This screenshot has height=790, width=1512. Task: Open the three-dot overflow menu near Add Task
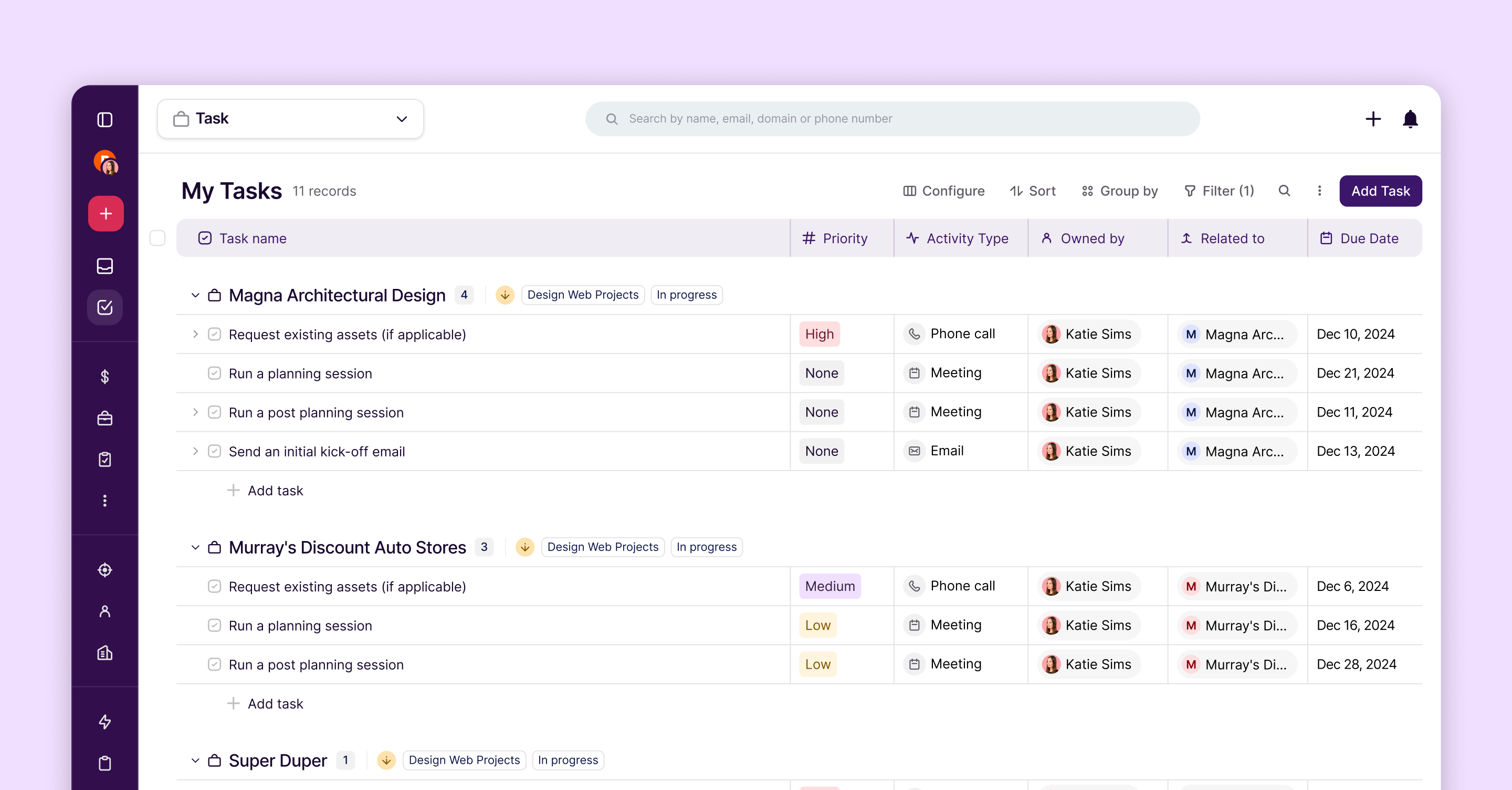(1319, 191)
